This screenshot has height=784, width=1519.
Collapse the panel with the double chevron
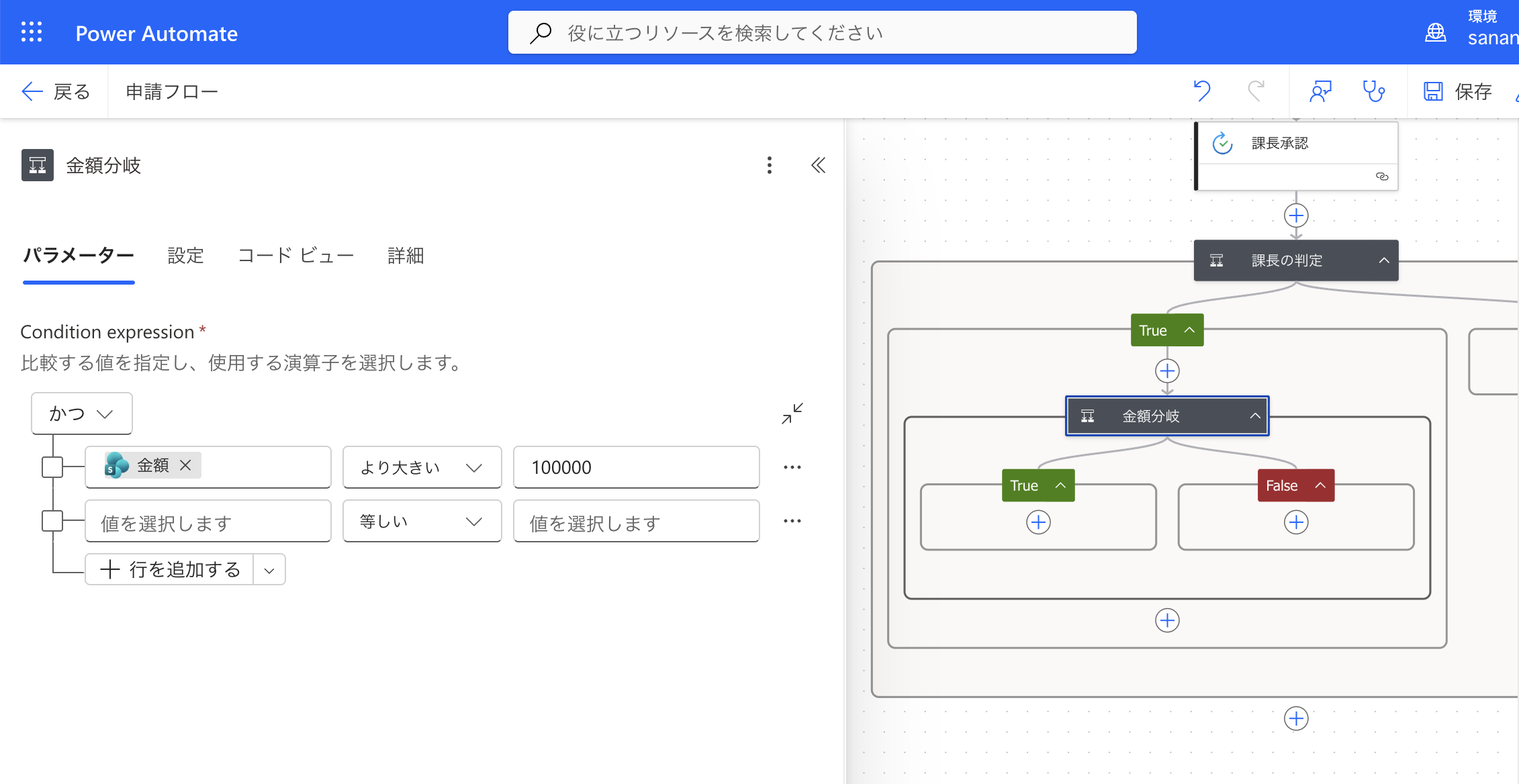[818, 165]
